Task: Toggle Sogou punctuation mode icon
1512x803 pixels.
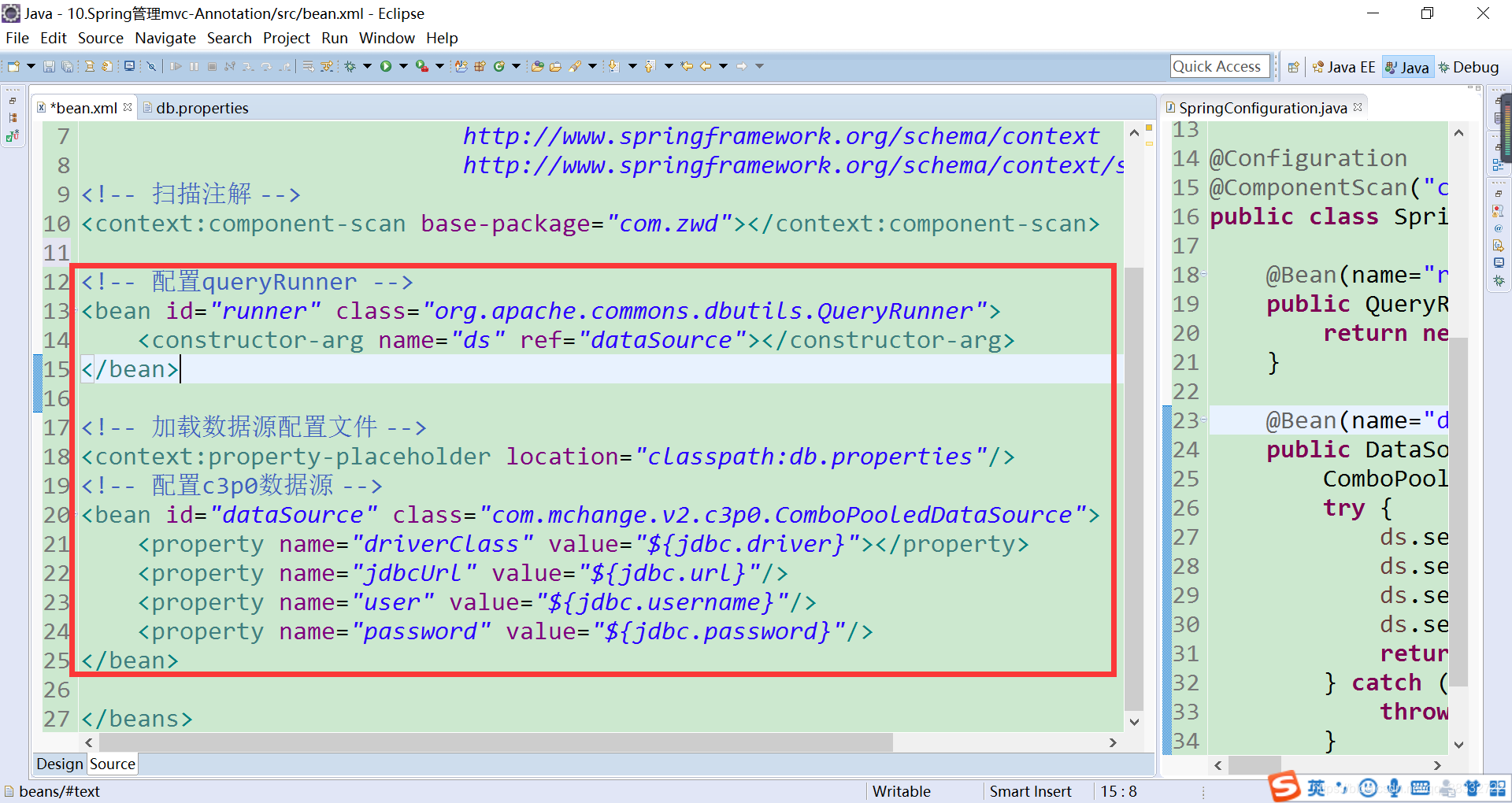Action: tap(1342, 787)
